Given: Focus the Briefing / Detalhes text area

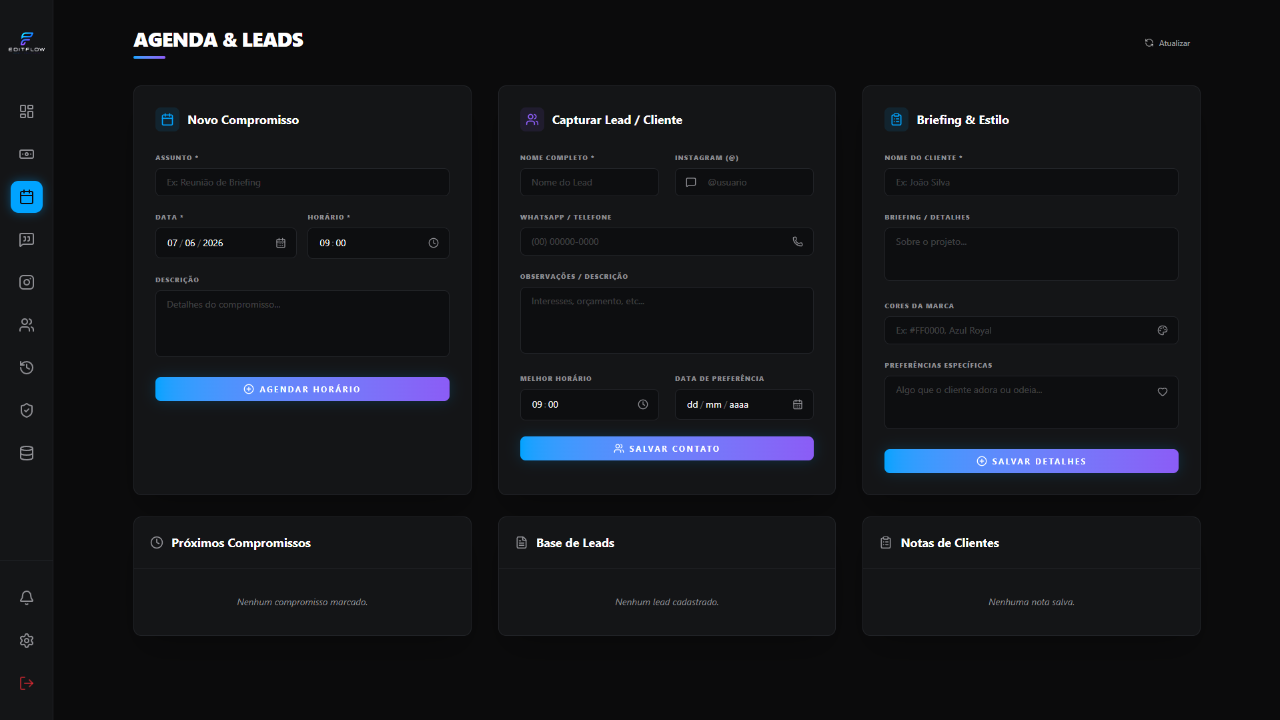Looking at the screenshot, I should [x=1031, y=254].
